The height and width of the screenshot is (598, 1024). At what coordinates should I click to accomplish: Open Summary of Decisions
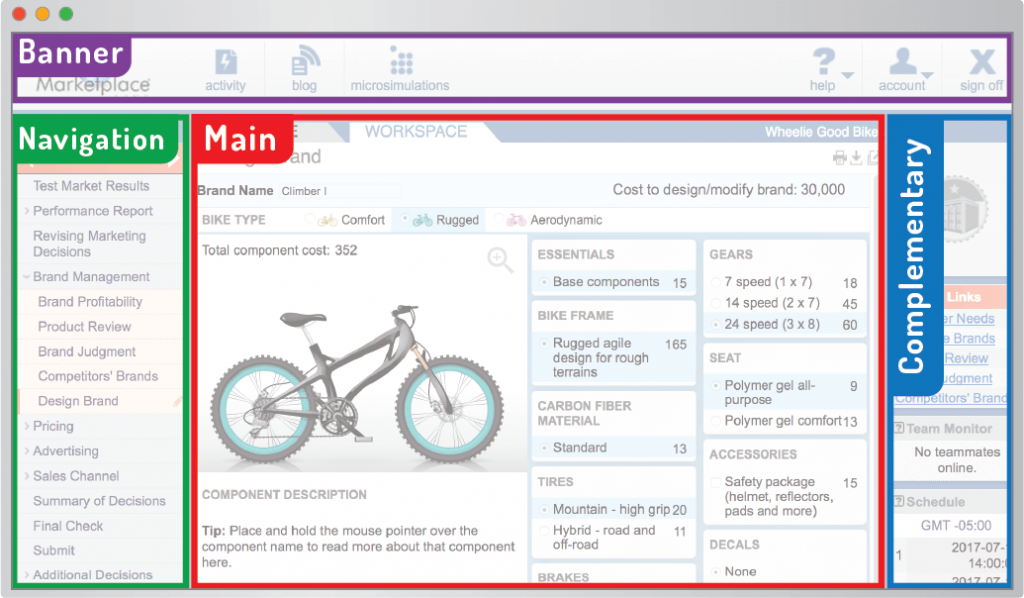point(99,501)
